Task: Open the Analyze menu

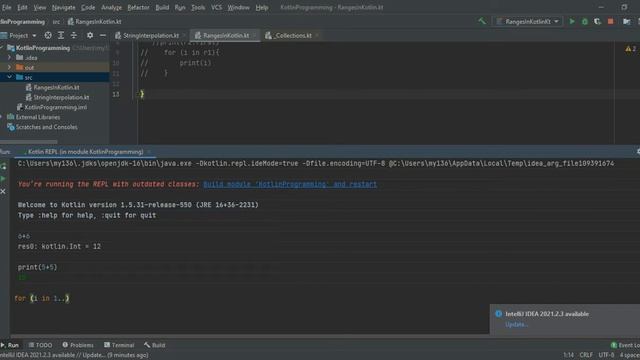Action: click(x=111, y=7)
